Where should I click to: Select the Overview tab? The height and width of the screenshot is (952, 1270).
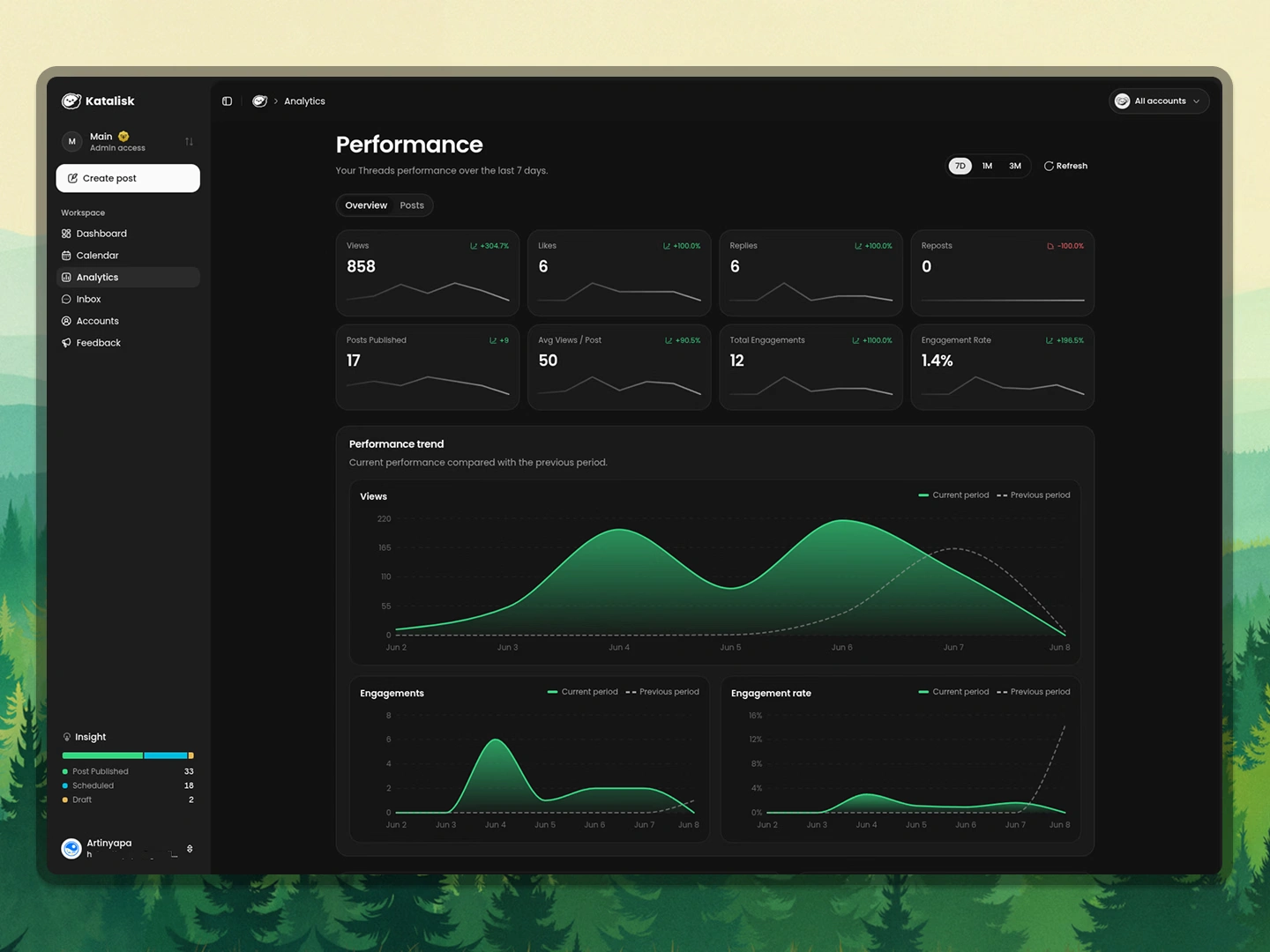[x=366, y=205]
